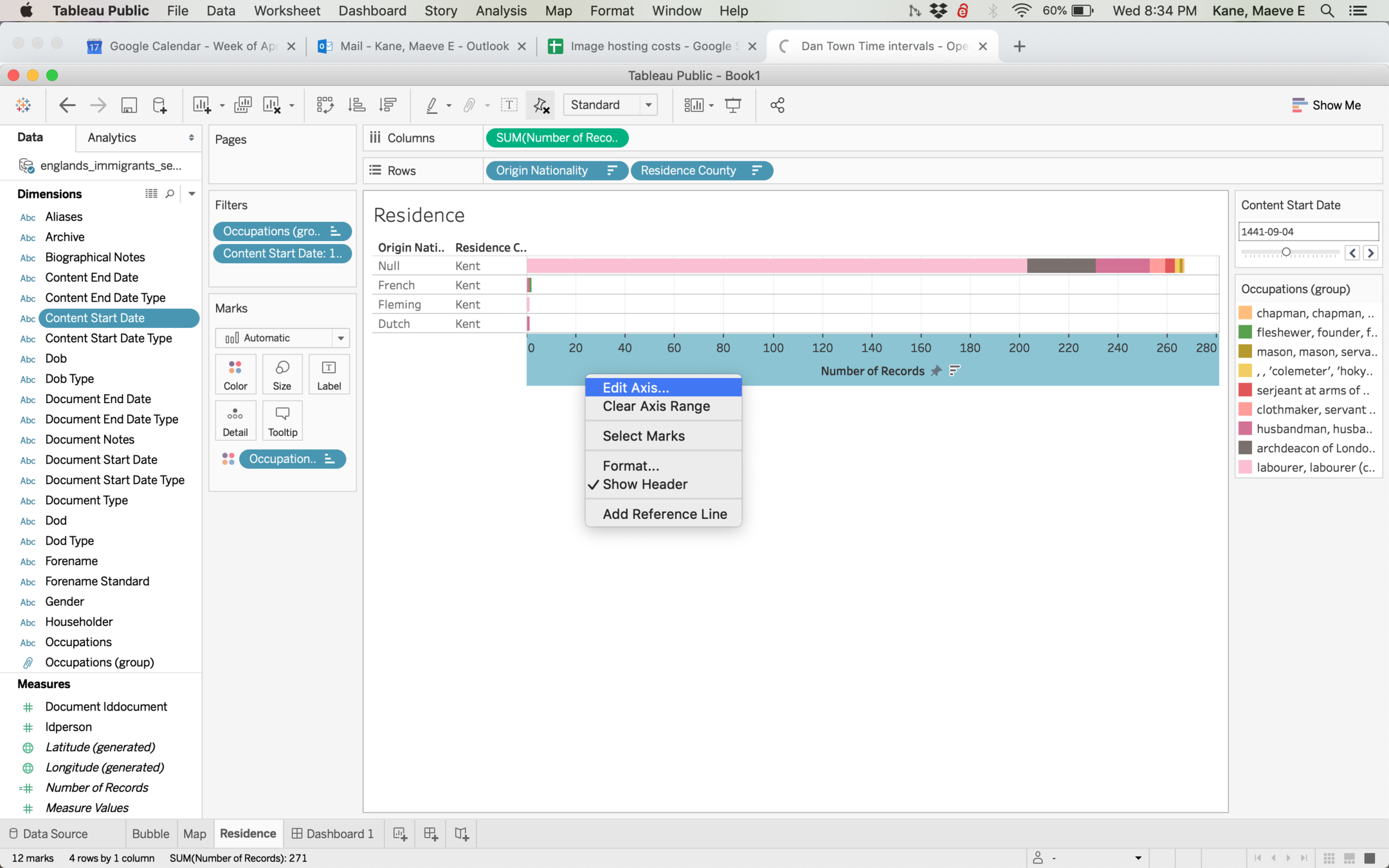Viewport: 1389px width, 868px height.
Task: Click the New Data Source icon
Action: point(159,105)
